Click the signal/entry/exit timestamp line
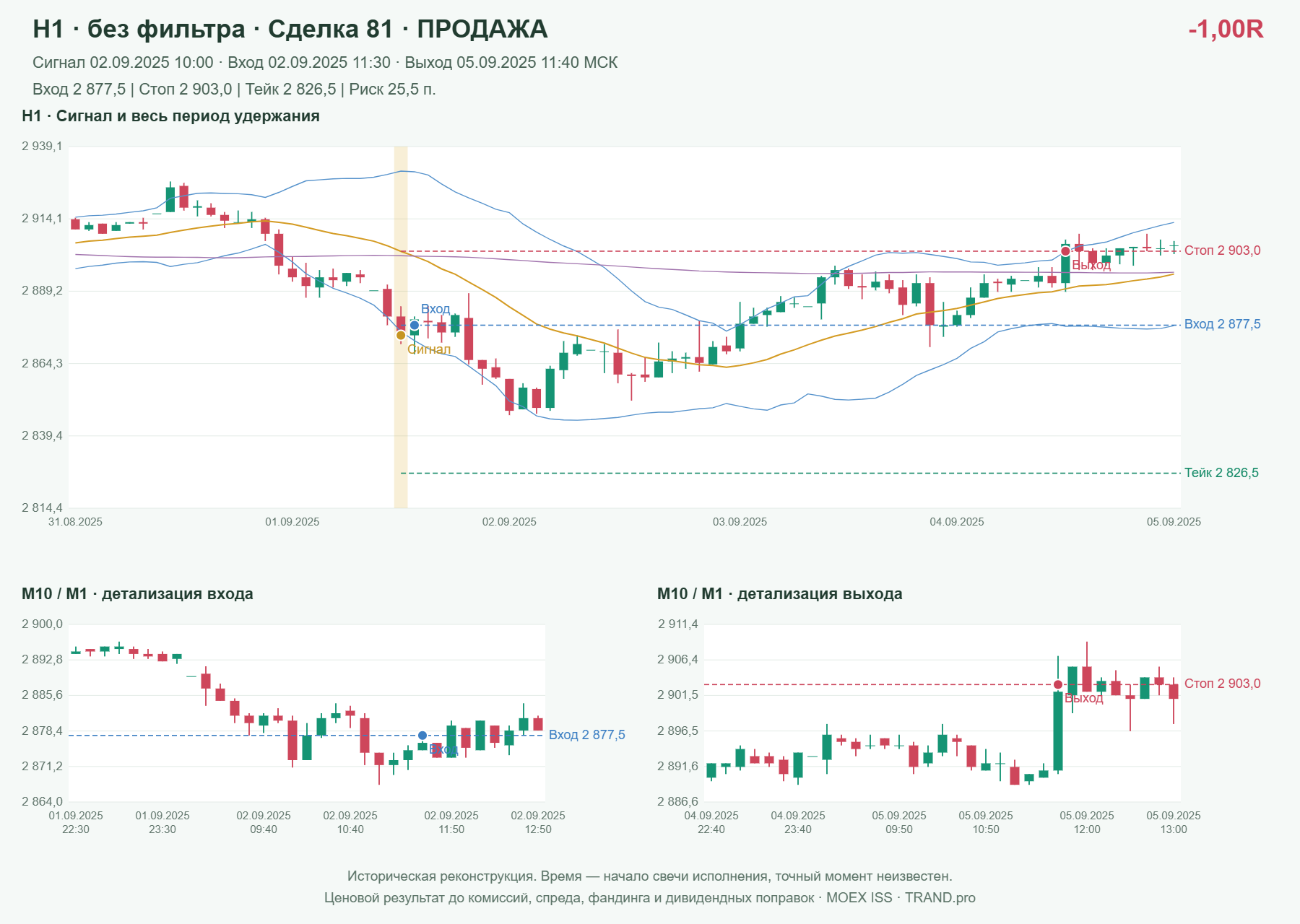The width and height of the screenshot is (1300, 924). click(325, 63)
